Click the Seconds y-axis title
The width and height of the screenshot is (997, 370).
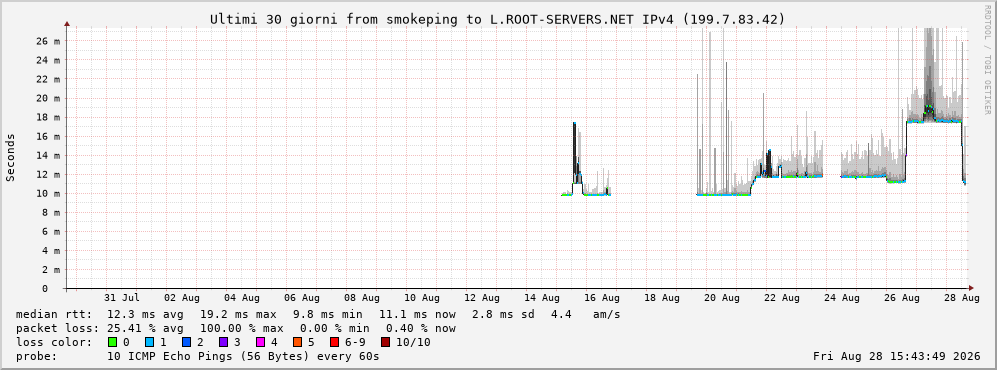click(x=11, y=158)
